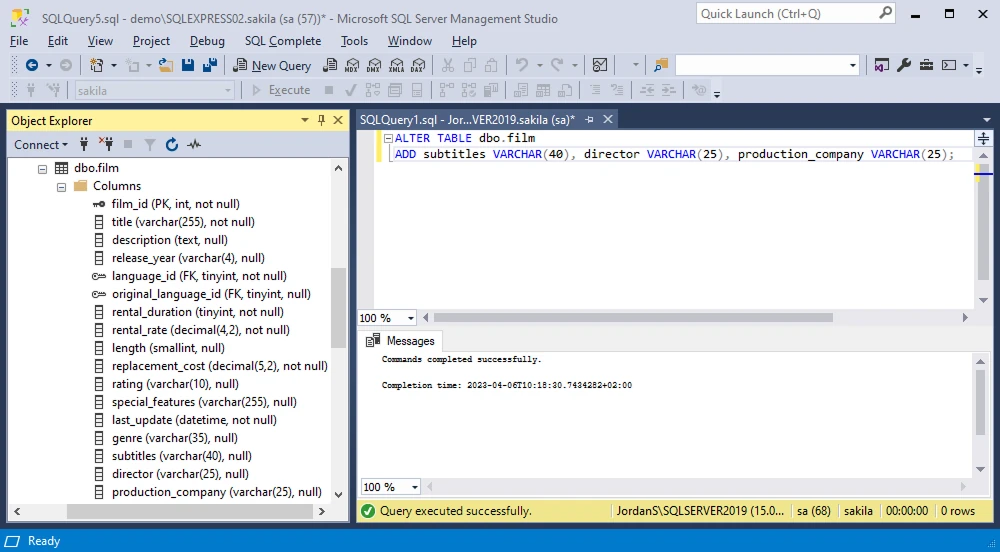Open a new DMX query

pyautogui.click(x=374, y=65)
